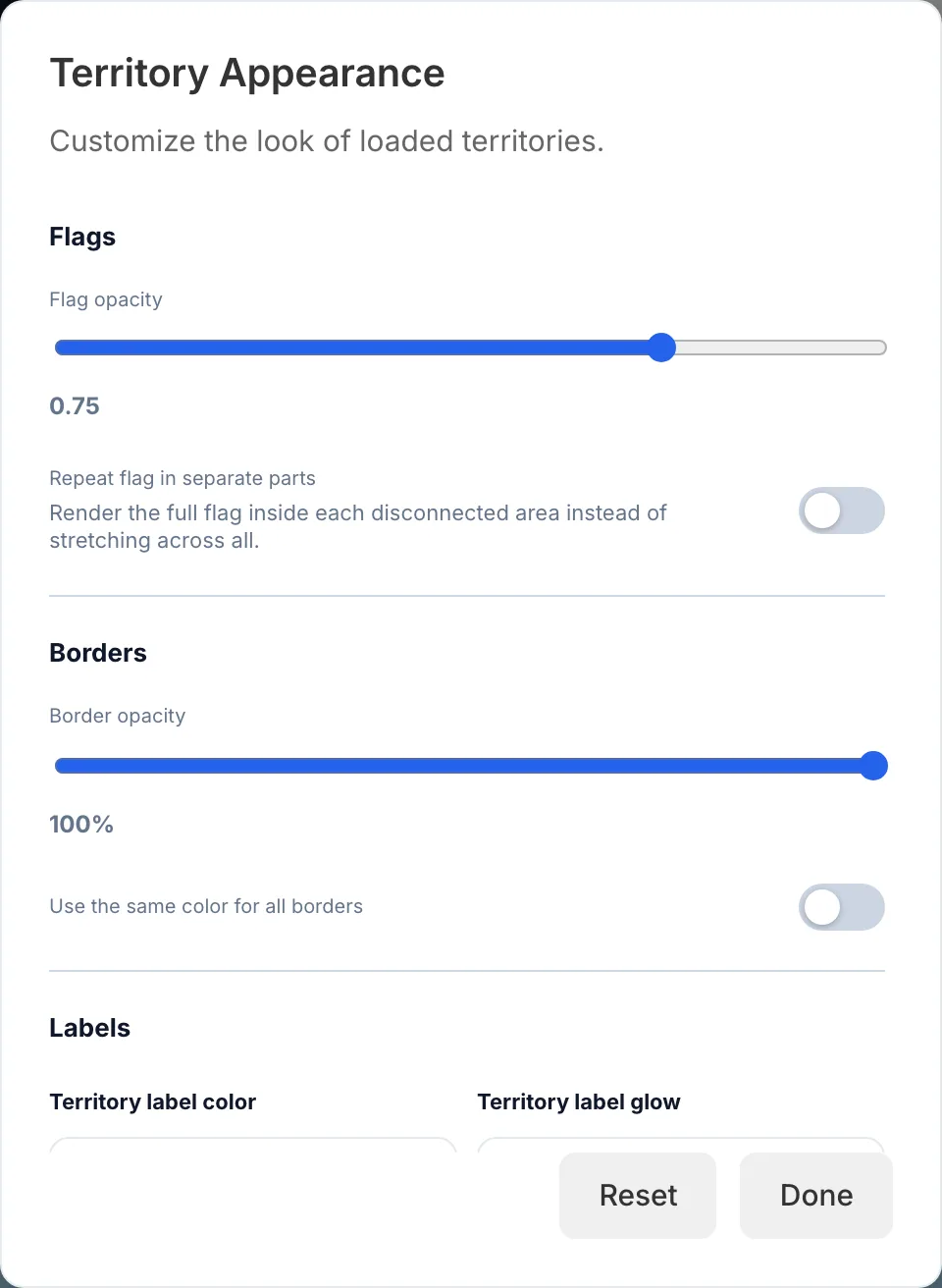Click the Territory Appearance dialog title
The image size is (942, 1288).
coord(247,74)
